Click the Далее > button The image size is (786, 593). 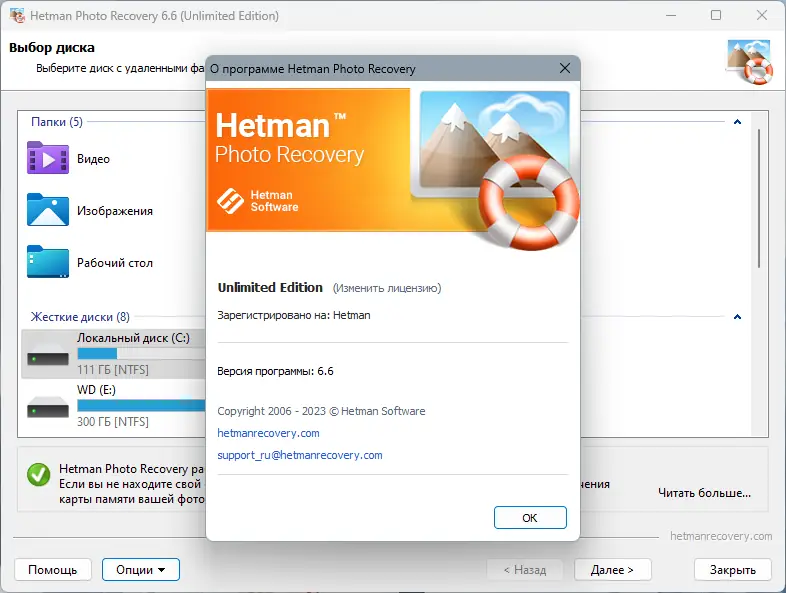(613, 569)
